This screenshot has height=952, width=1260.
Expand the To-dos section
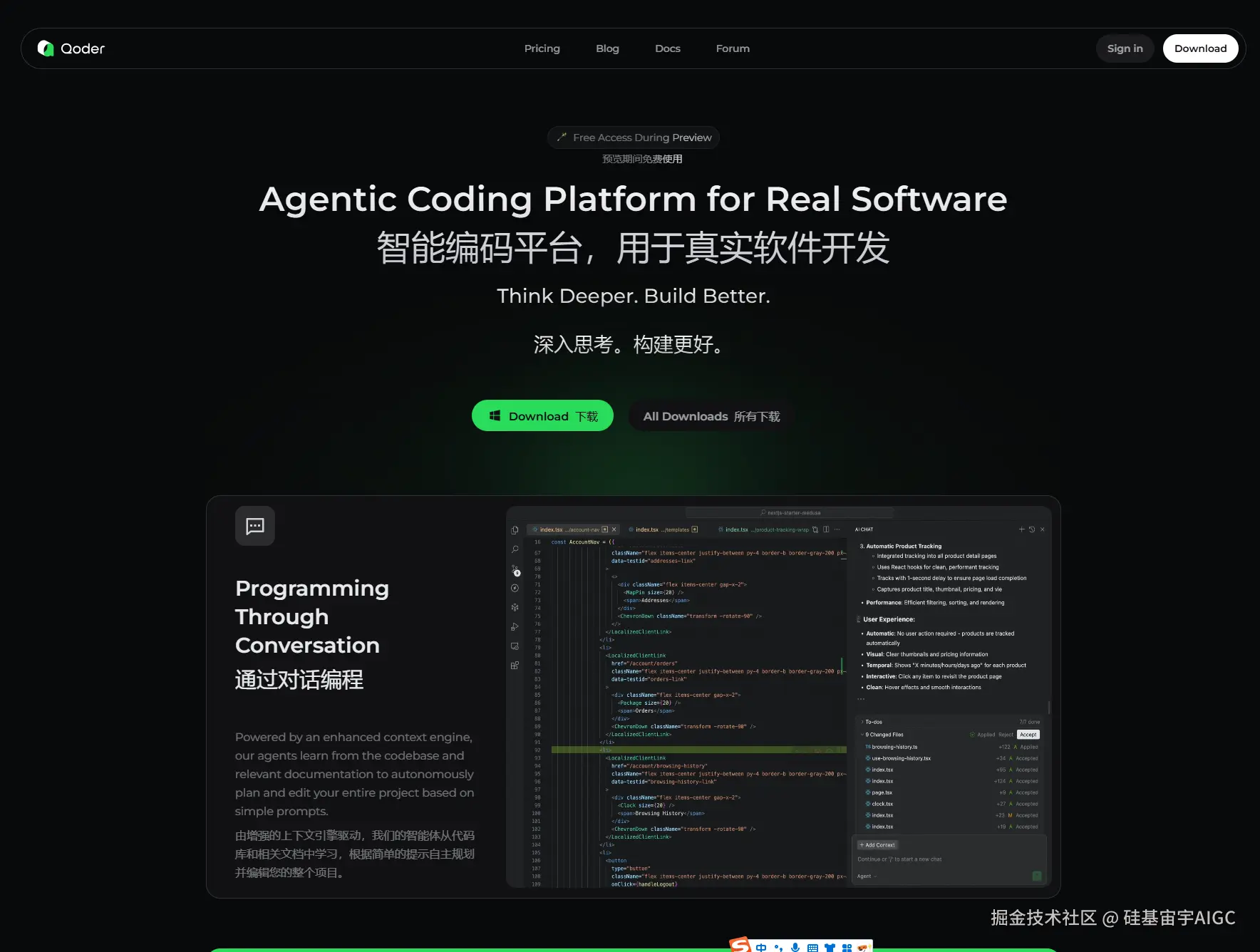point(873,722)
